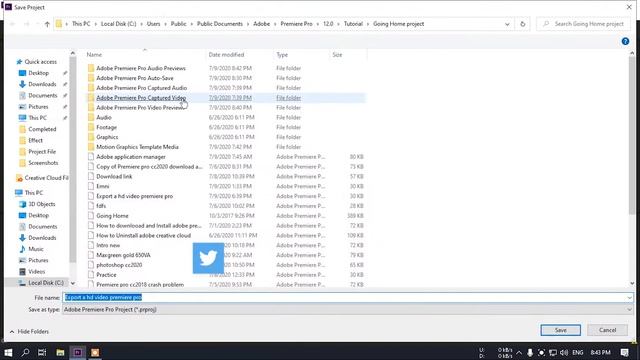Open taskbar search magnifier icon
This screenshot has width=640, height=360.
[25, 352]
